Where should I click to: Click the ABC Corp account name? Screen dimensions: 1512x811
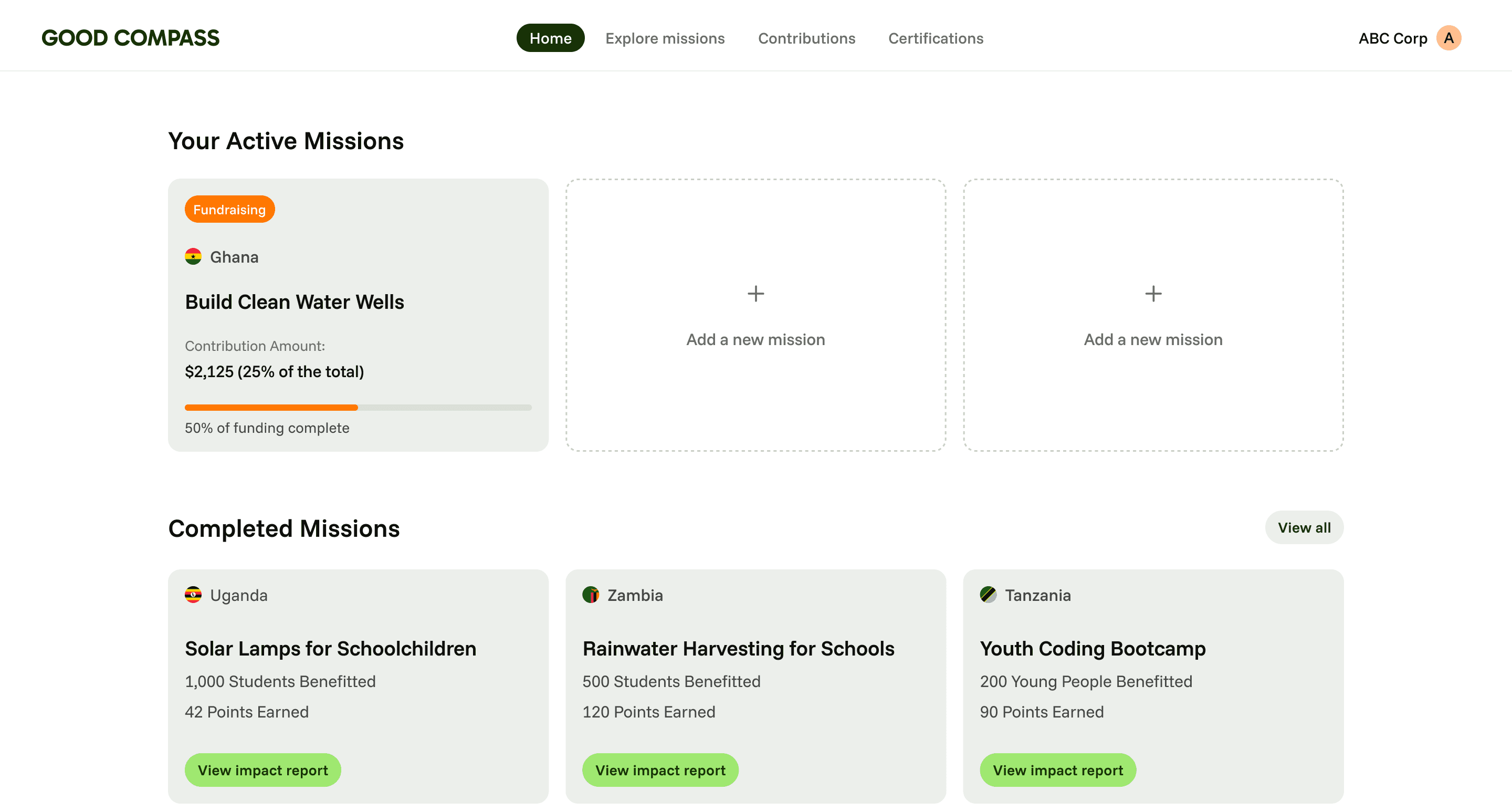tap(1392, 38)
